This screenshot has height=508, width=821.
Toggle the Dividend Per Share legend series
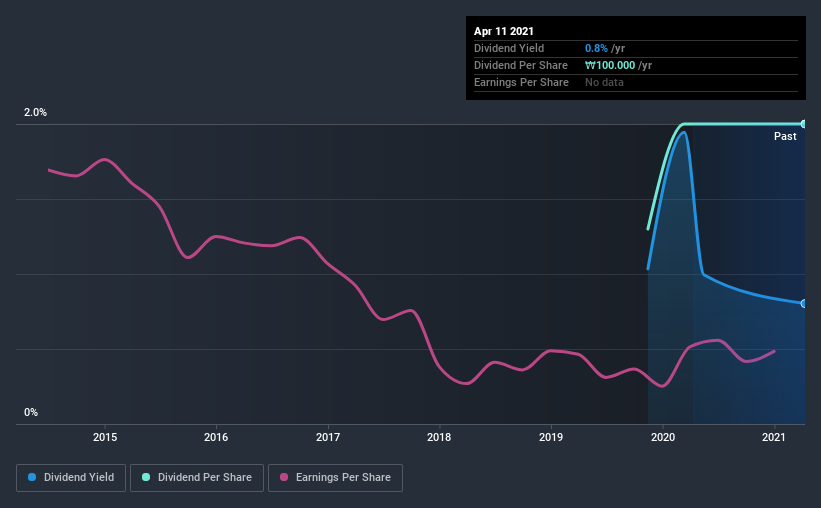pyautogui.click(x=197, y=478)
